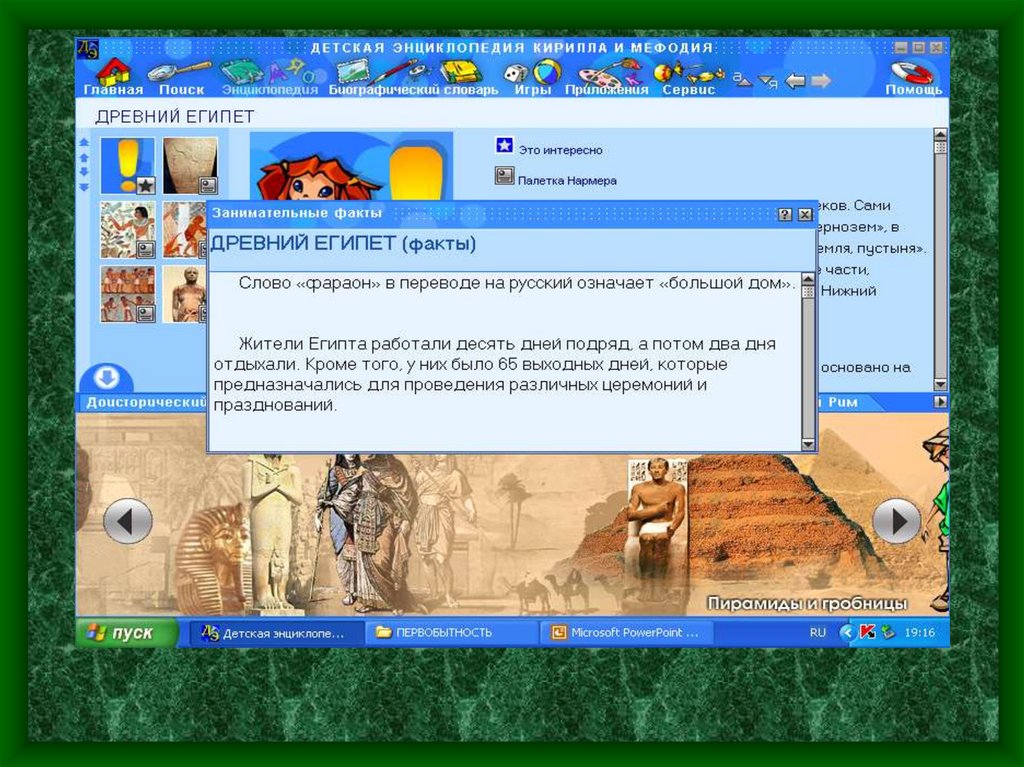Viewport: 1024px width, 767px height.
Task: Go to Главная via house icon
Action: tap(113, 78)
